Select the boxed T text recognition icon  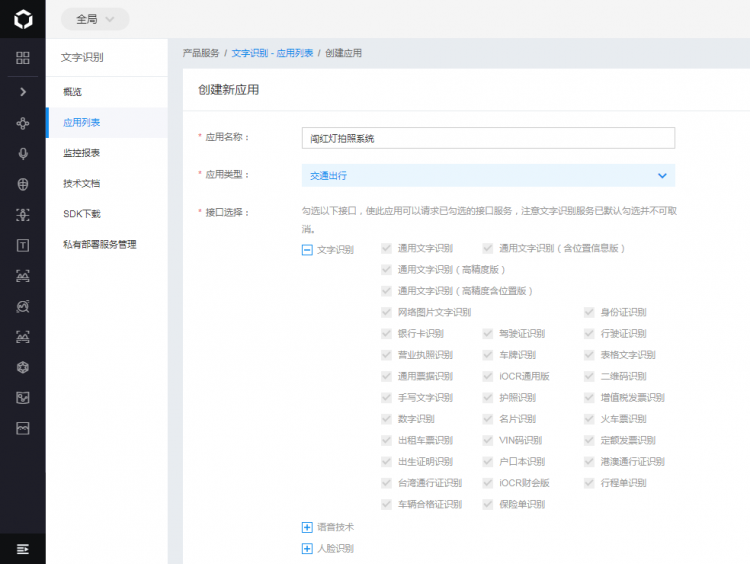coord(22,245)
